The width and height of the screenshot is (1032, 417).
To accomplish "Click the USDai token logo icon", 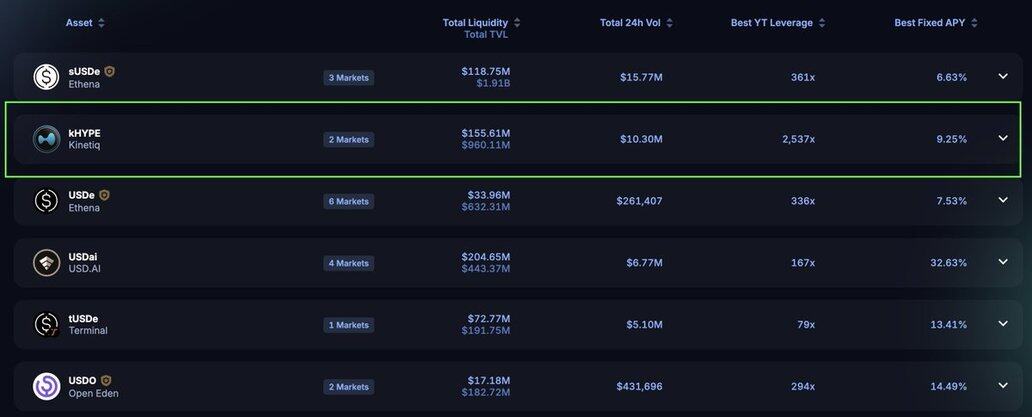I will (x=47, y=263).
